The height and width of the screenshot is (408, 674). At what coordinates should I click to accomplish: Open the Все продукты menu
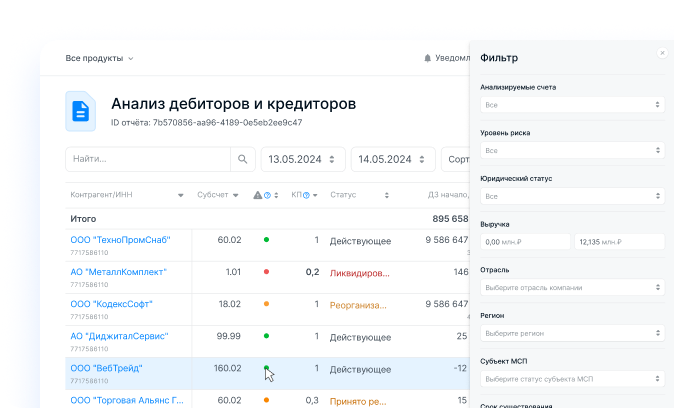(x=99, y=58)
